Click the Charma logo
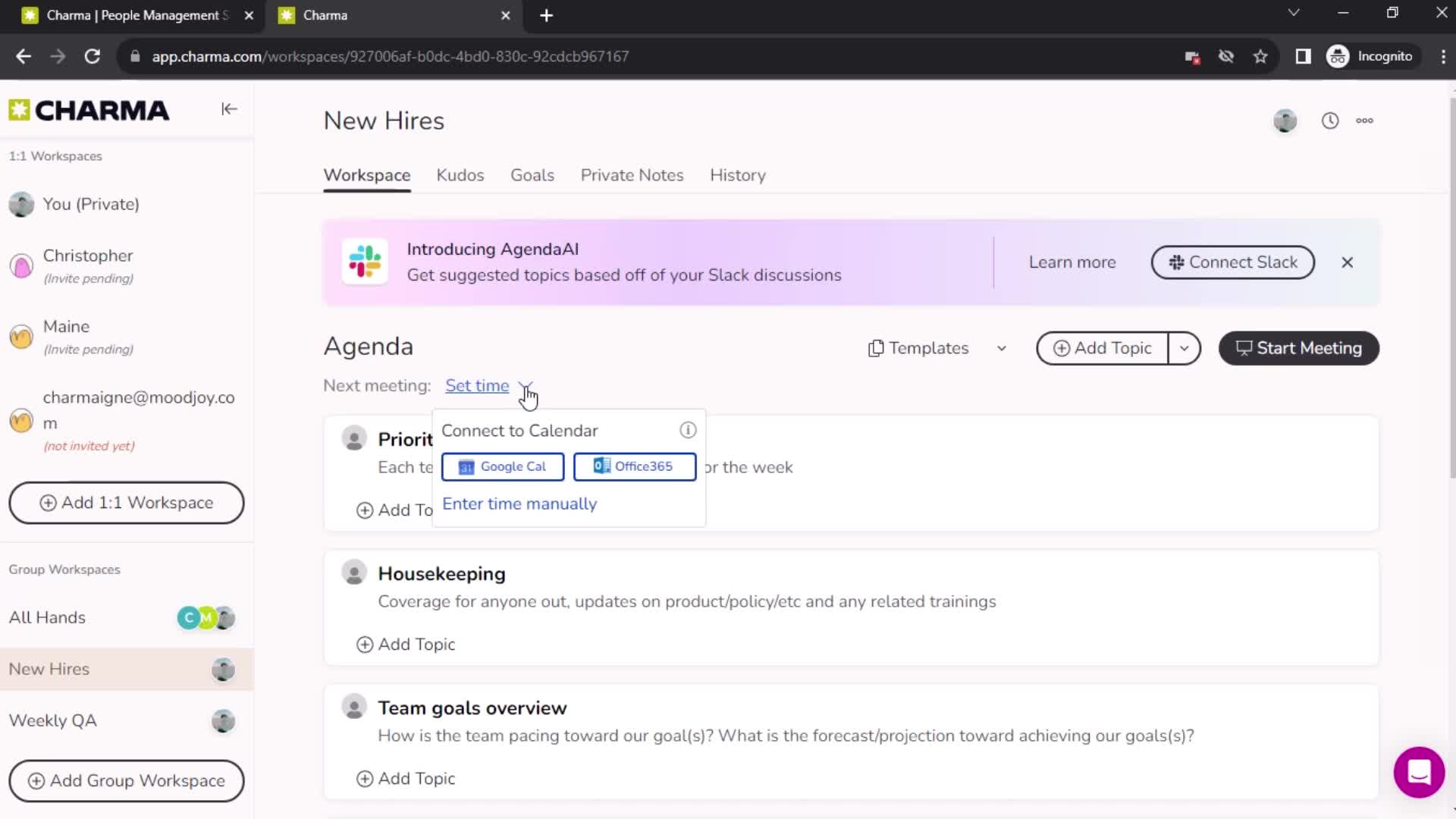The image size is (1456, 819). 89,111
